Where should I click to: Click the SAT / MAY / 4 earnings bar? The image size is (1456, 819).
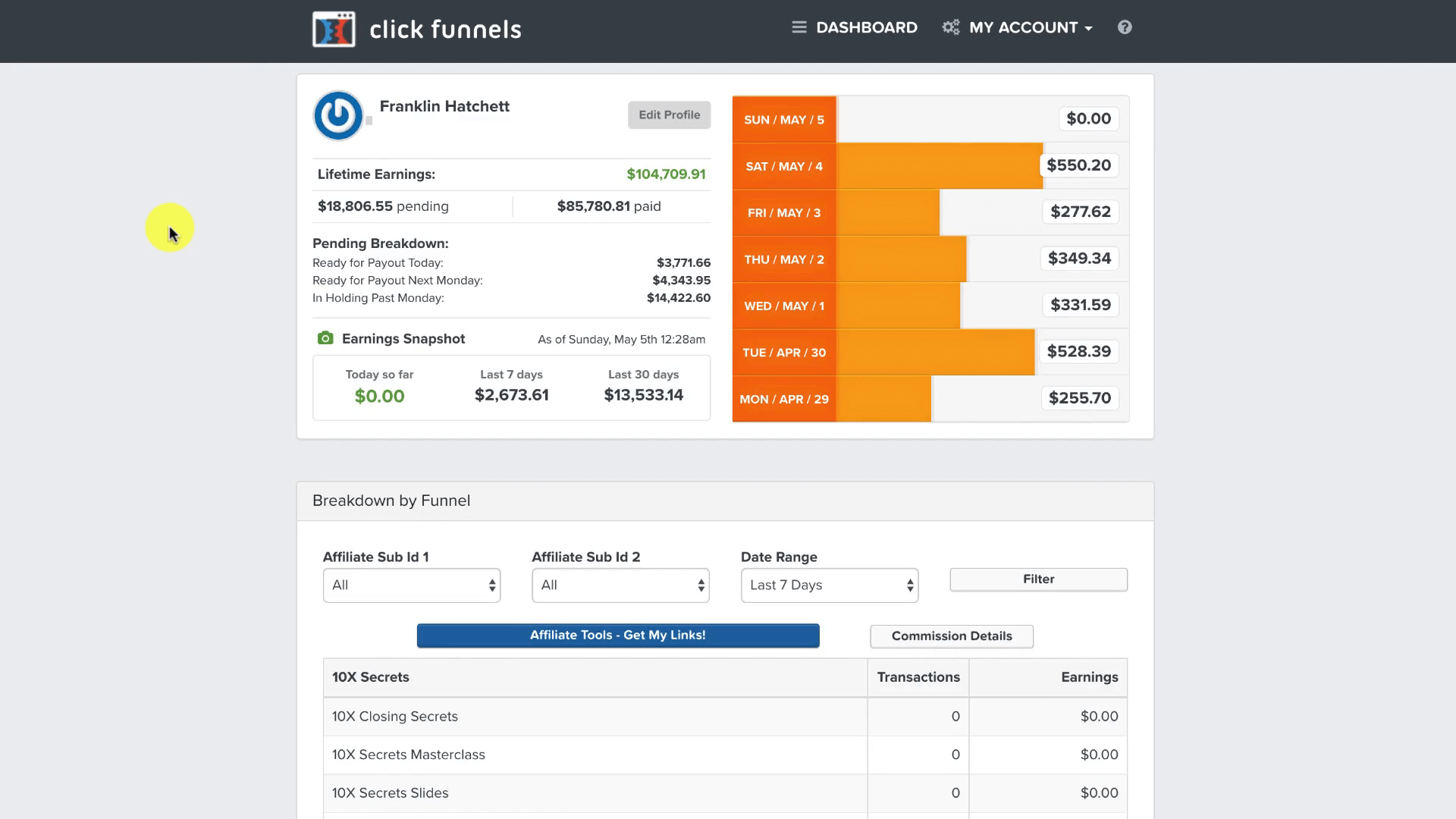point(940,166)
